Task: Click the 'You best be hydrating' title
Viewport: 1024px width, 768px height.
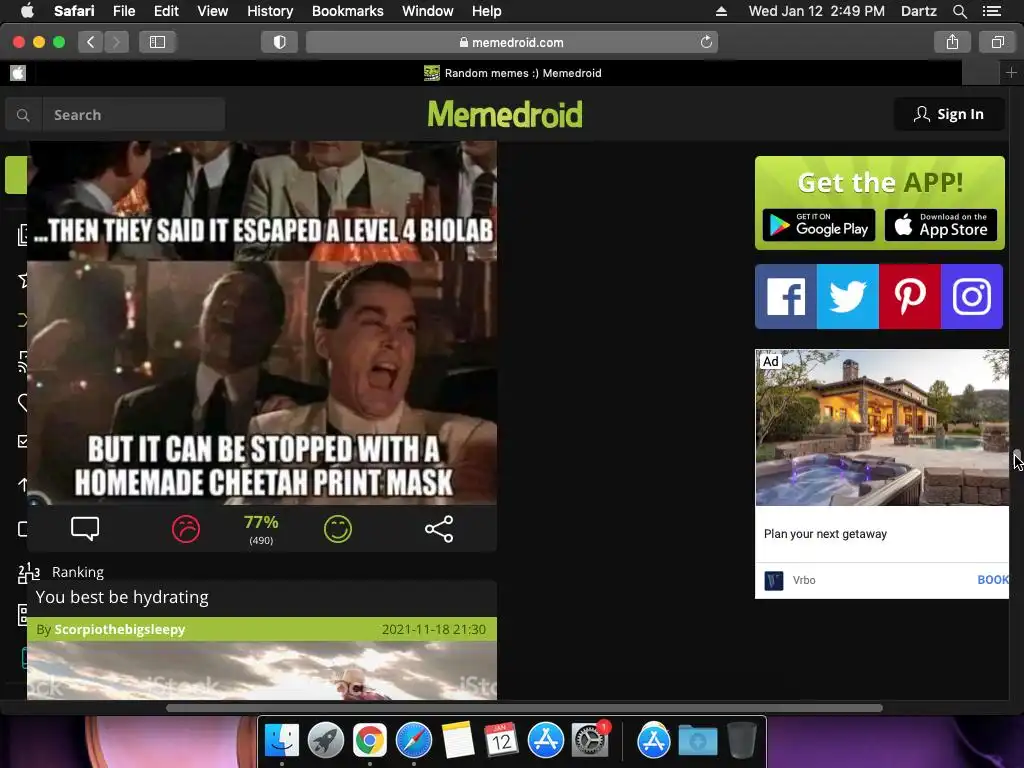Action: pyautogui.click(x=122, y=597)
